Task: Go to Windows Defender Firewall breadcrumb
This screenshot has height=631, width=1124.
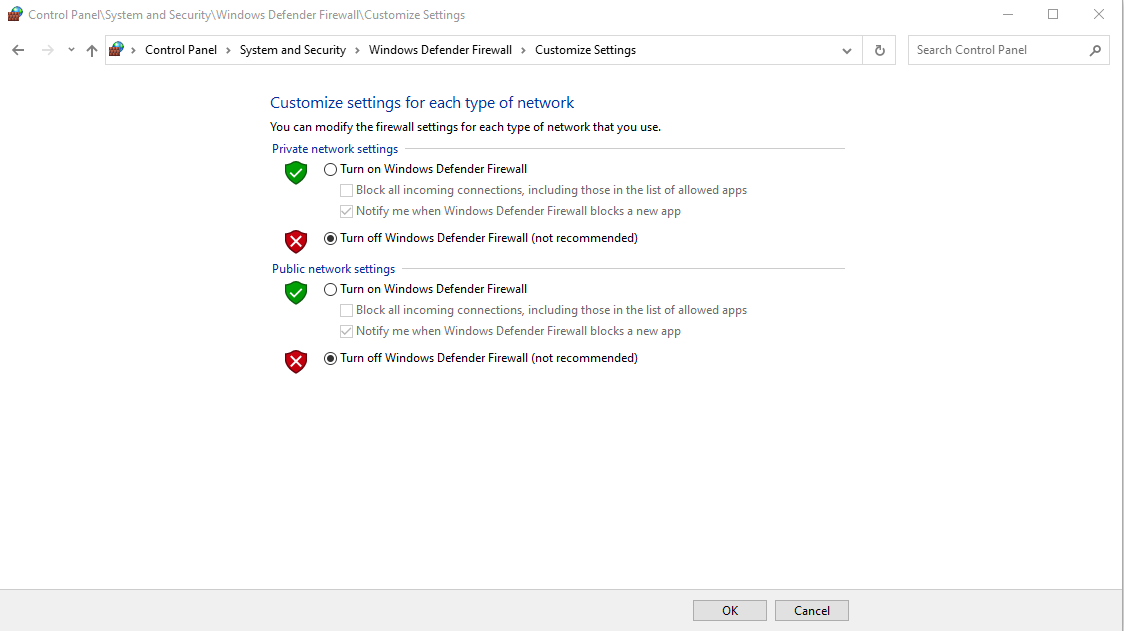Action: (440, 50)
